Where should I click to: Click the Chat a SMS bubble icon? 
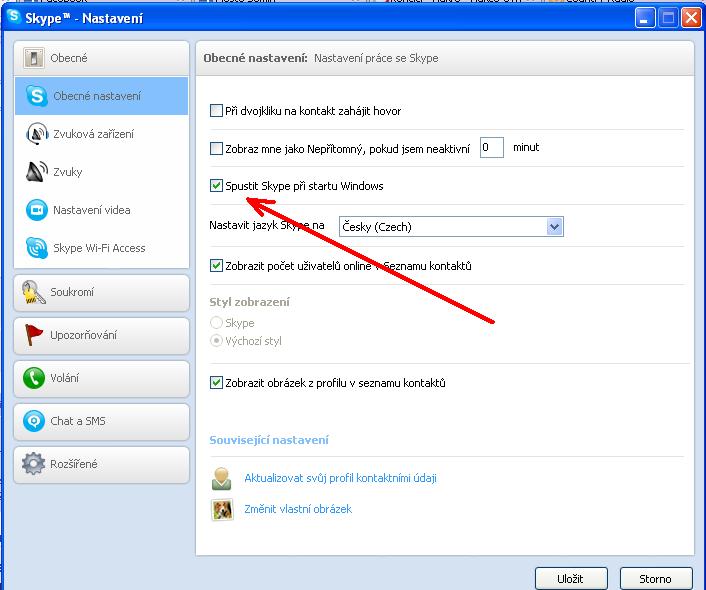click(34, 421)
